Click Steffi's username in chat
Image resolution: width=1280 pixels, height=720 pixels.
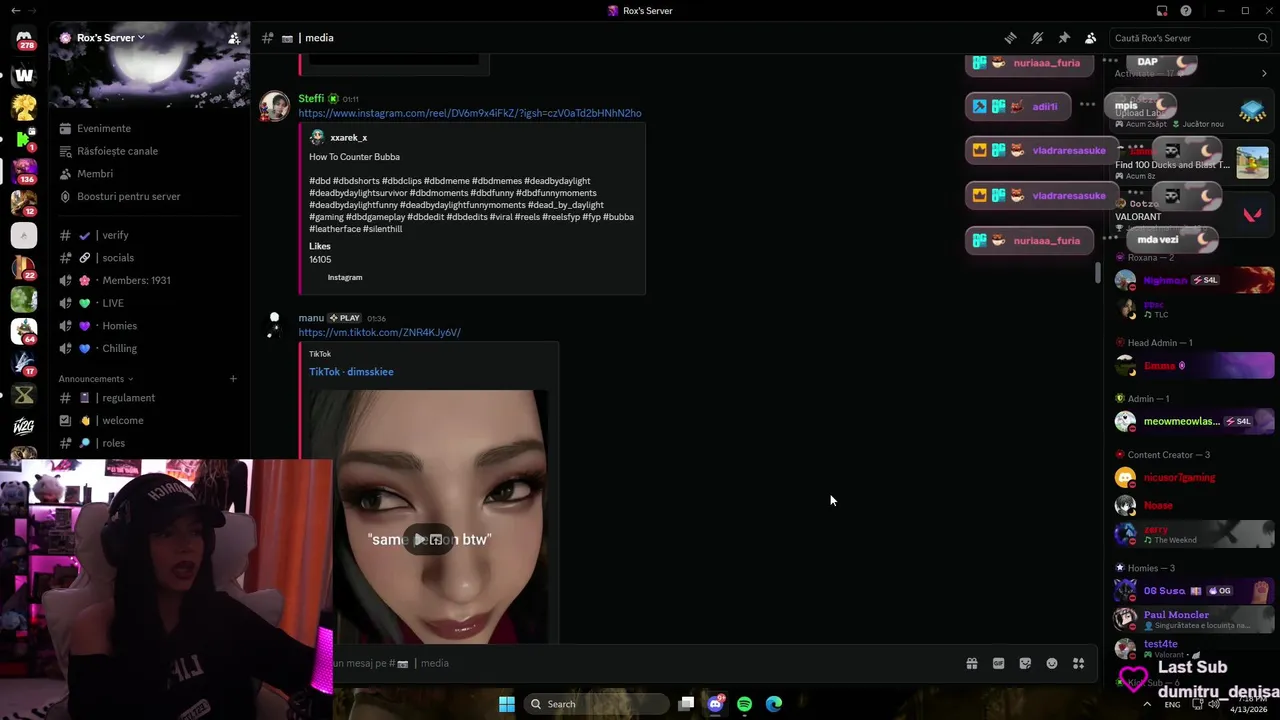point(311,99)
